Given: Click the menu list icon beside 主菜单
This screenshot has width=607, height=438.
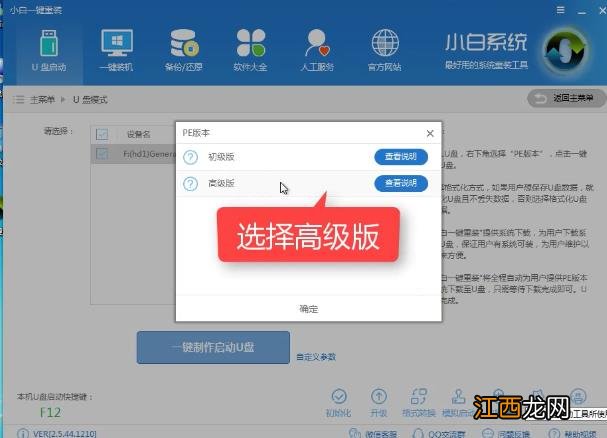Looking at the screenshot, I should [x=18, y=100].
